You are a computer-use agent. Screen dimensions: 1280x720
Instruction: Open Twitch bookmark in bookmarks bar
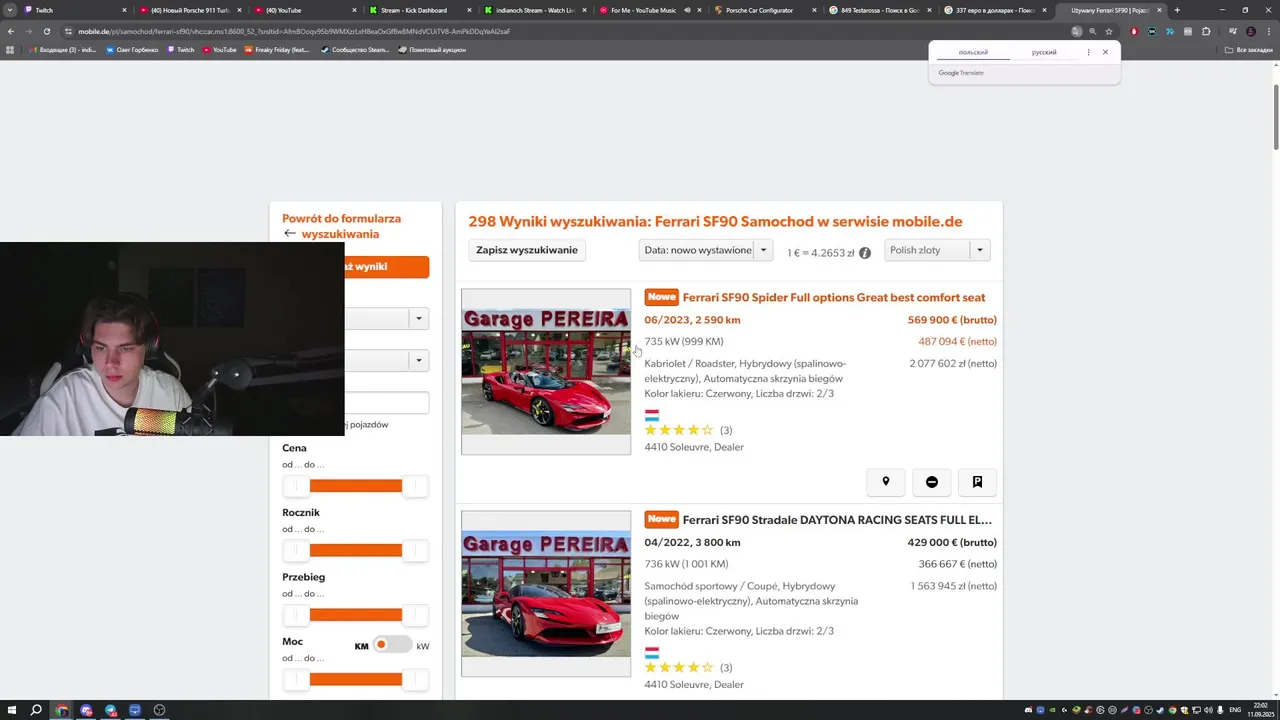pyautogui.click(x=181, y=50)
